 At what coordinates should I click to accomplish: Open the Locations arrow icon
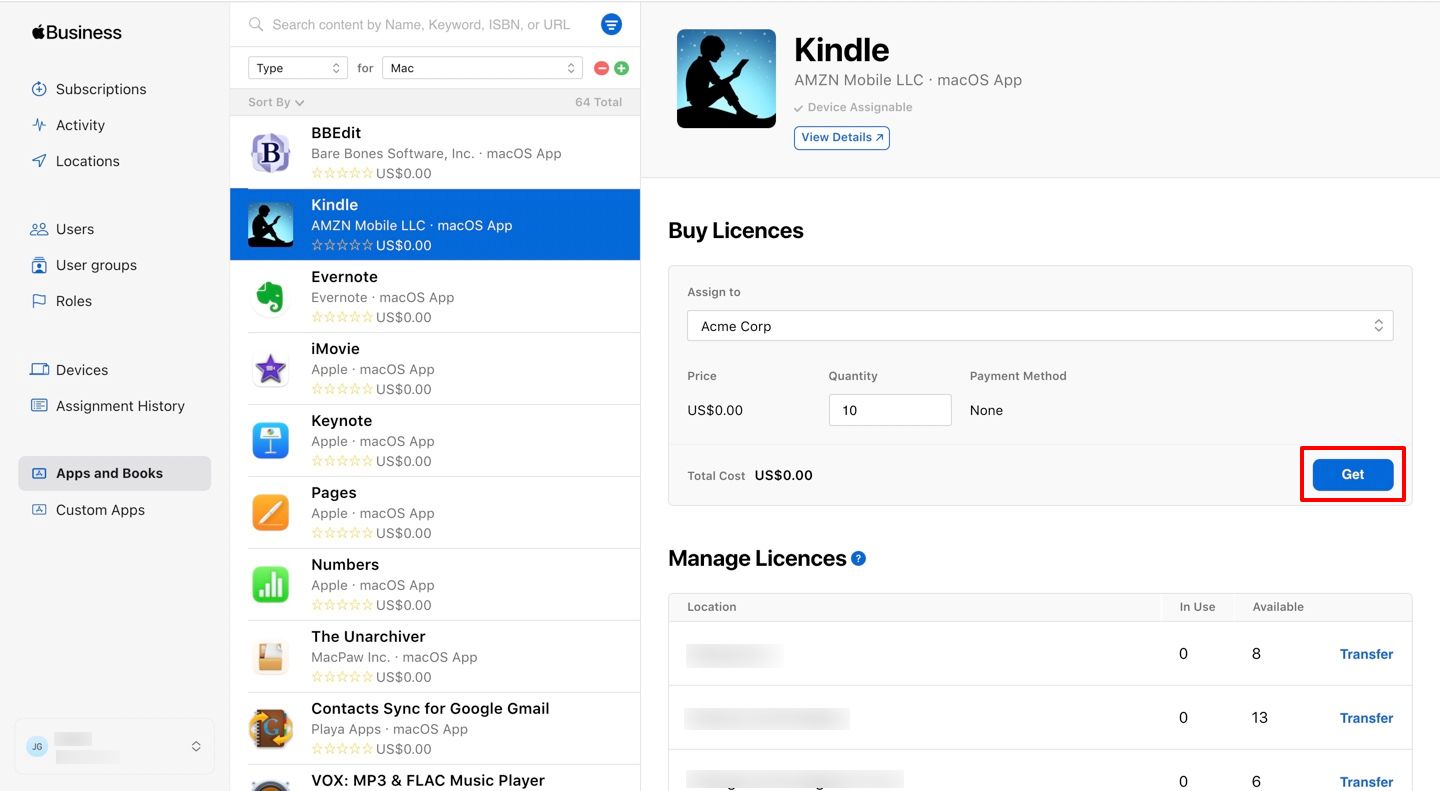click(39, 161)
